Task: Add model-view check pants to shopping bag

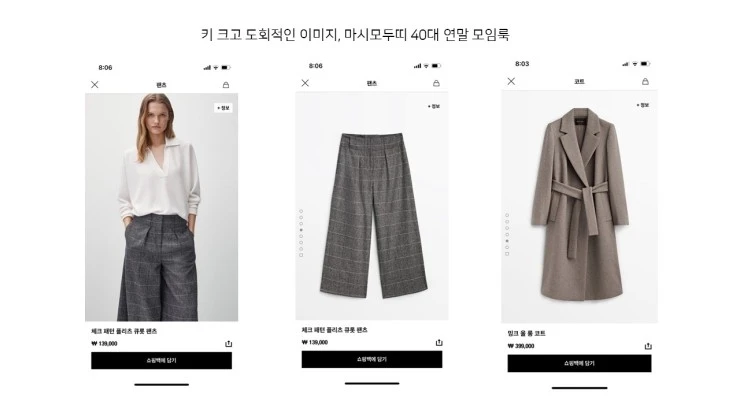Action: click(x=161, y=360)
